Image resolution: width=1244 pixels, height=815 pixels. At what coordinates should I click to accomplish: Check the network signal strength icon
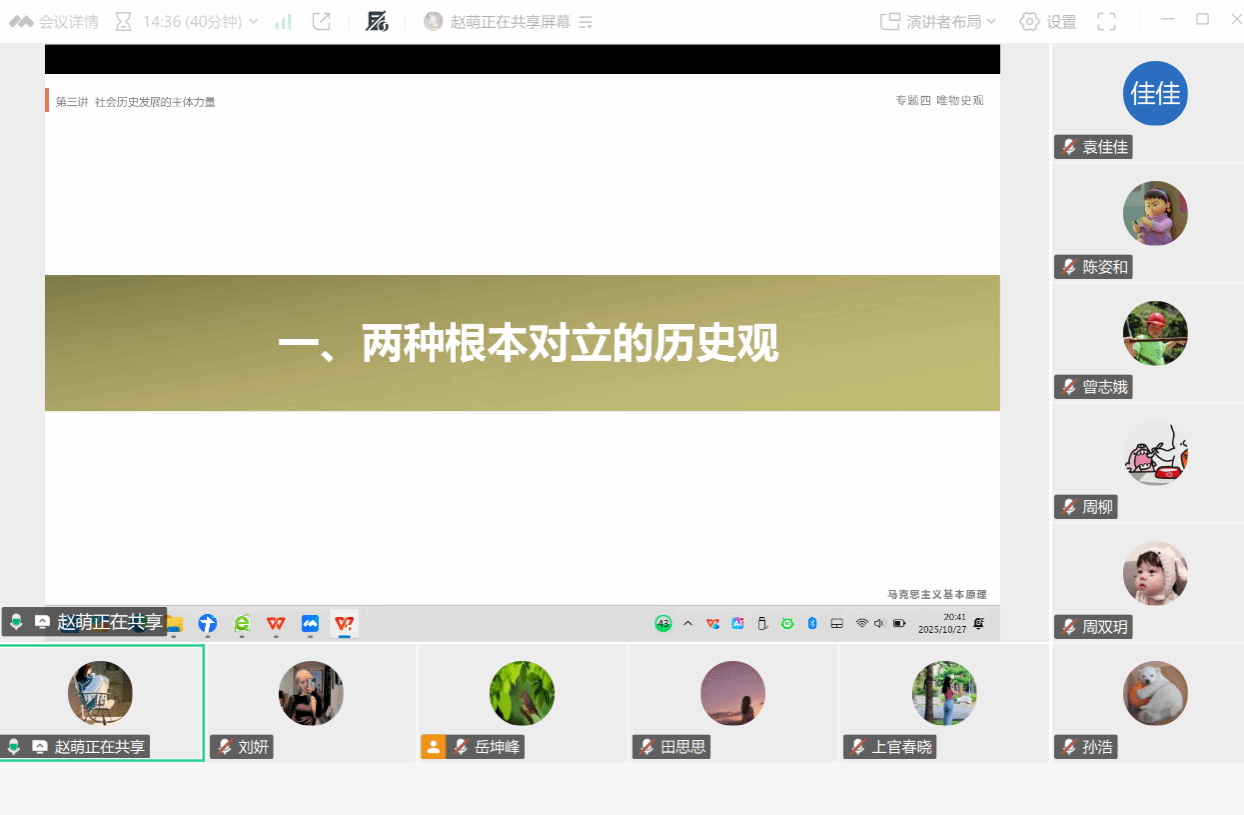pyautogui.click(x=283, y=21)
